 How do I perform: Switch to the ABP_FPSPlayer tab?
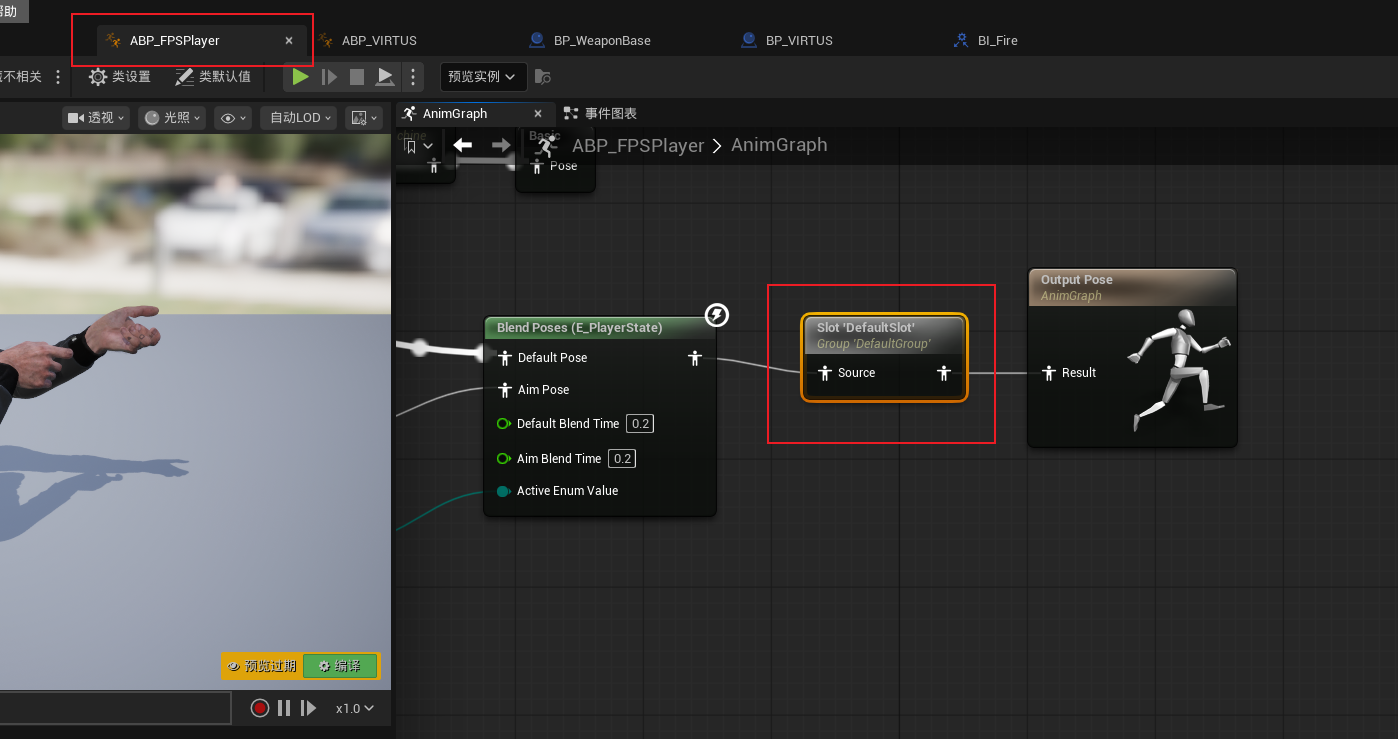pos(174,41)
